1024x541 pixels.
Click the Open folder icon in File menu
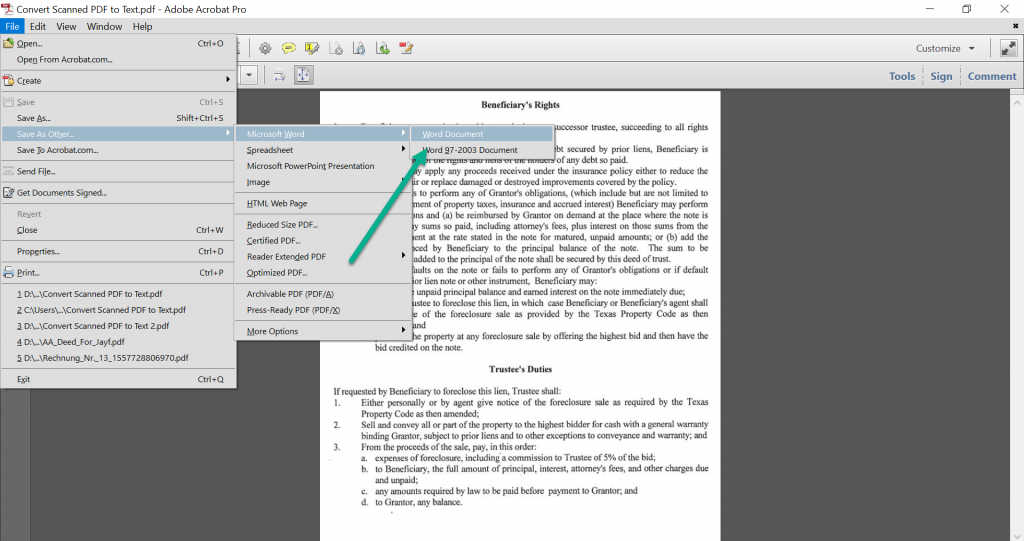pos(8,43)
